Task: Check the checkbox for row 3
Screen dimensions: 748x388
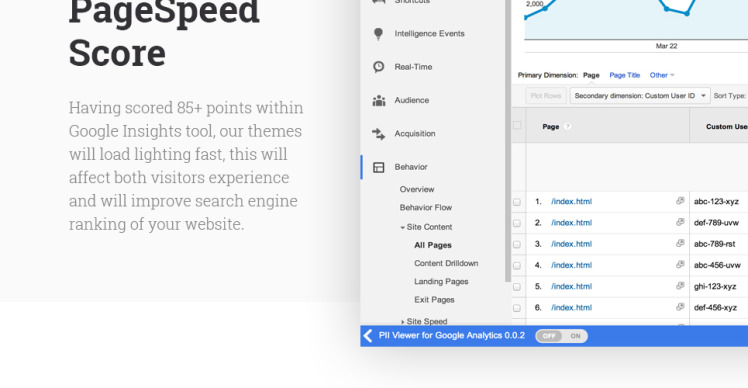Action: coord(517,244)
